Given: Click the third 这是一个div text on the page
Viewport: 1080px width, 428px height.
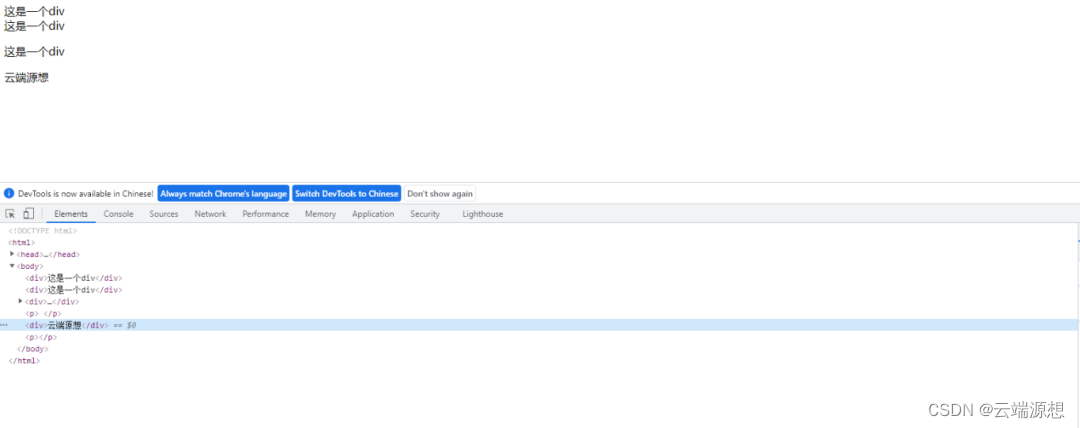Looking at the screenshot, I should [34, 52].
